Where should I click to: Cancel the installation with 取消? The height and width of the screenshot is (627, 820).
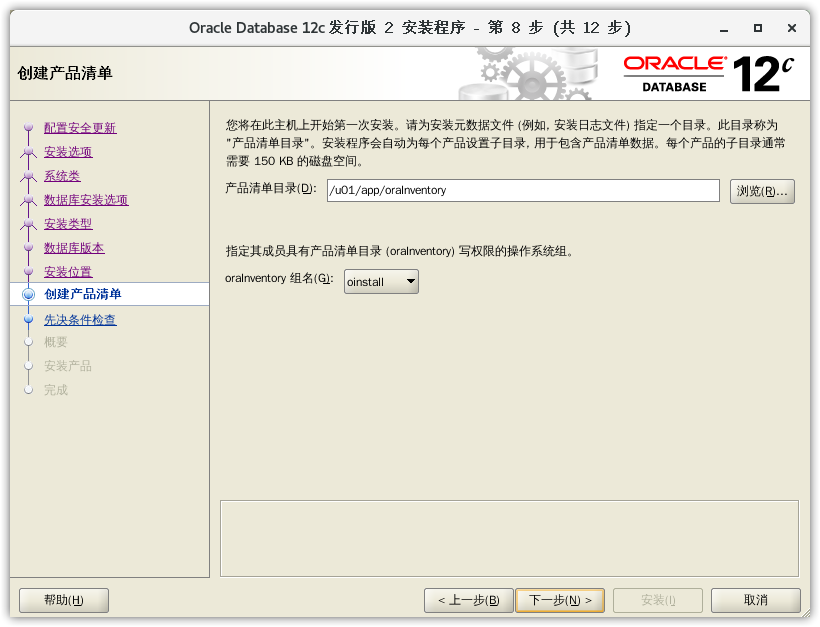(756, 600)
